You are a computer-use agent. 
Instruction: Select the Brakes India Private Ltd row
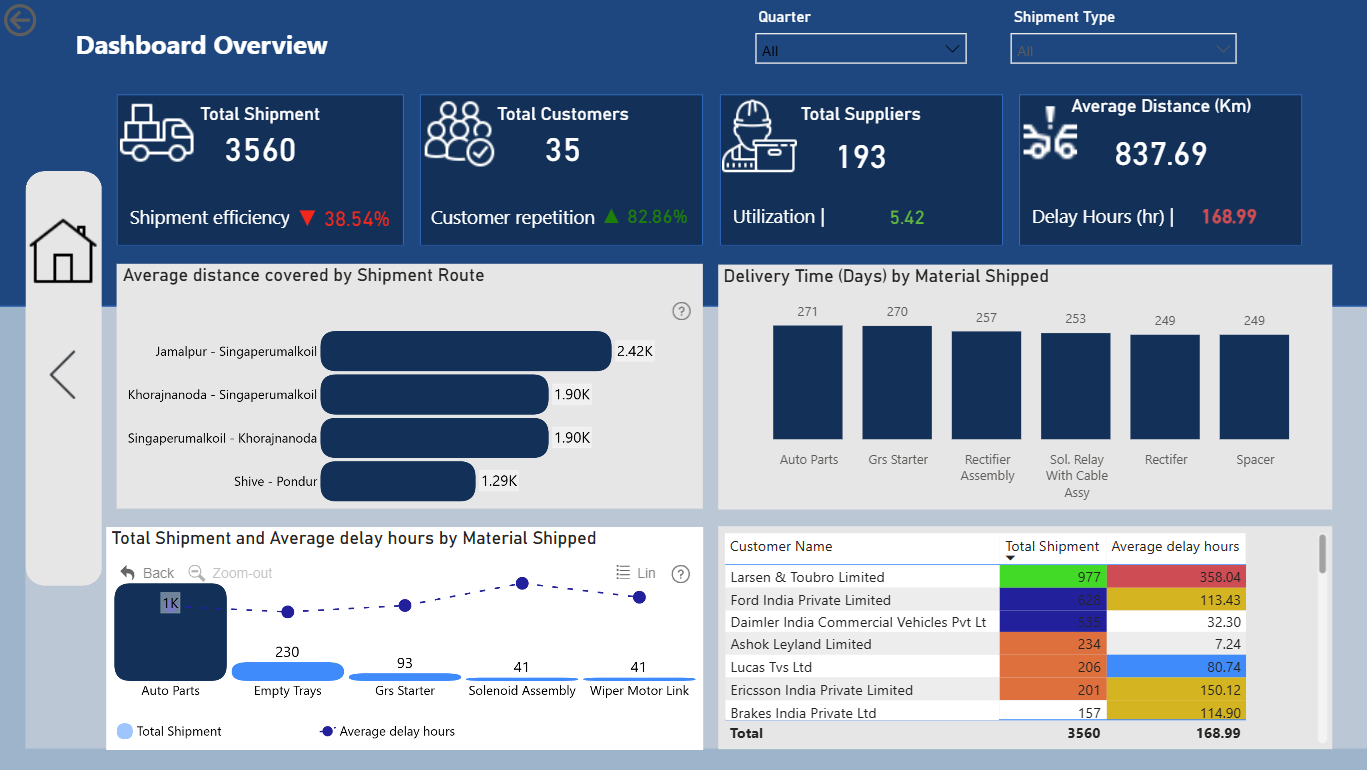pos(985,712)
